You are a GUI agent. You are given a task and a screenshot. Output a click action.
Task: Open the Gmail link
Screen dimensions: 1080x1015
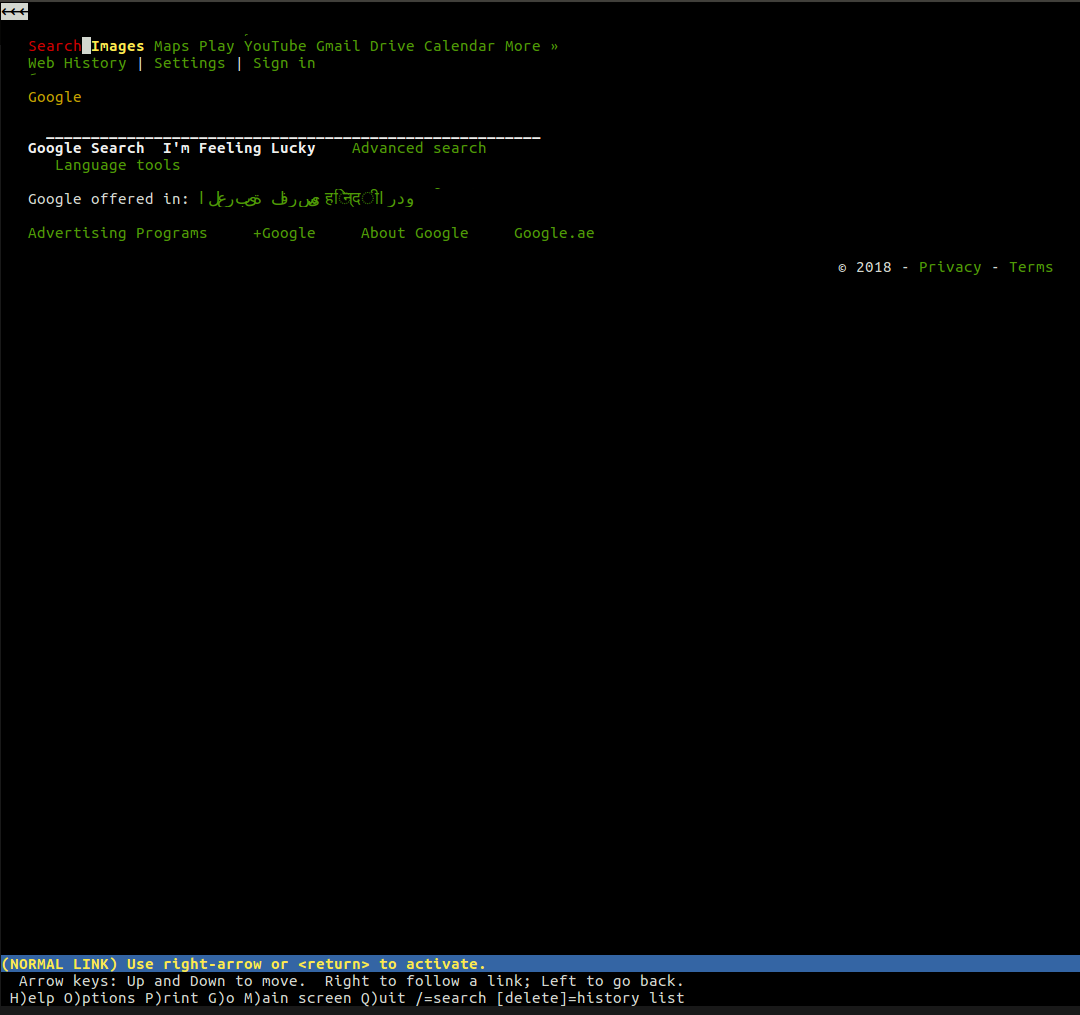[338, 46]
